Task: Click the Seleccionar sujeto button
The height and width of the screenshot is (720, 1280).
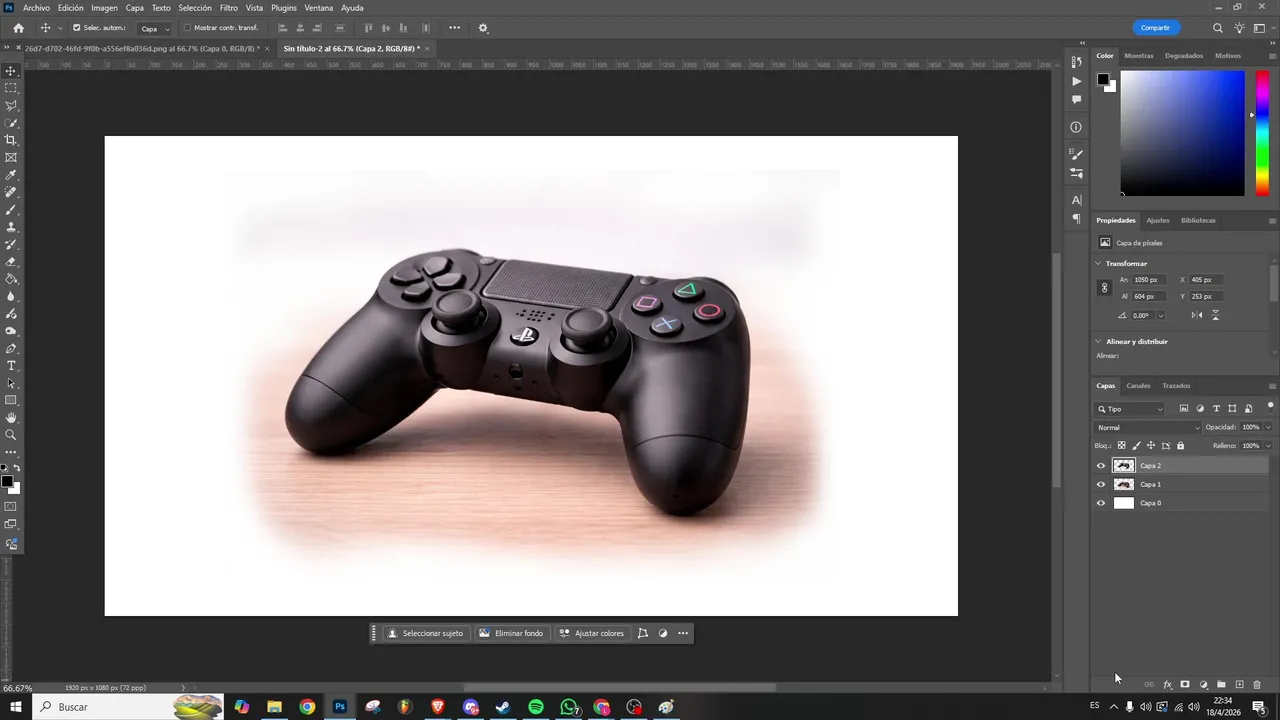Action: pos(425,633)
